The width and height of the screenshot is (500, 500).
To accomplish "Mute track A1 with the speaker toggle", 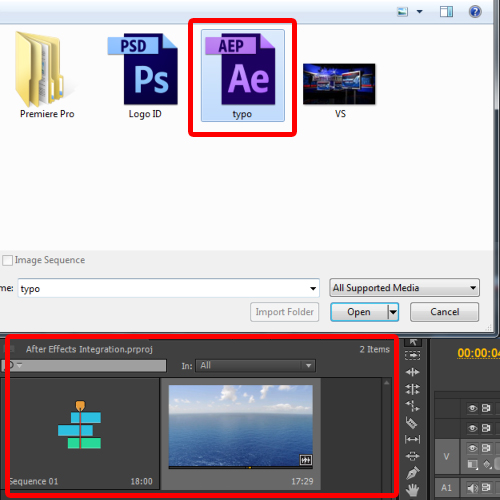I will coord(472,488).
